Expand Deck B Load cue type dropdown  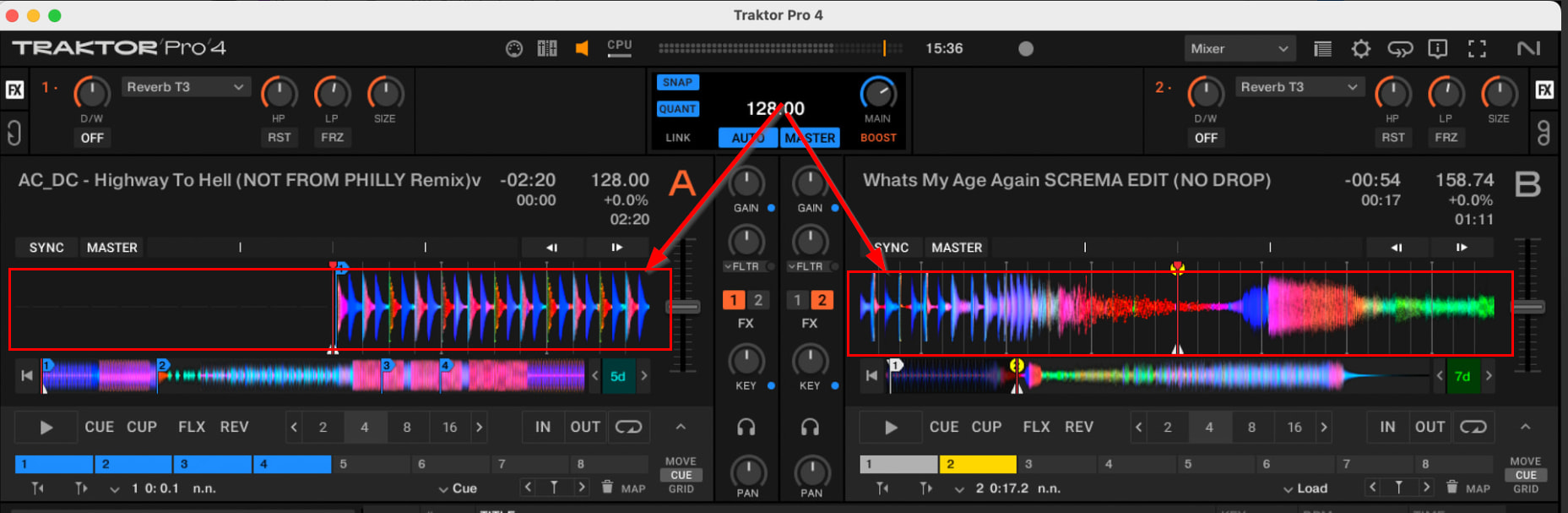coord(1305,488)
